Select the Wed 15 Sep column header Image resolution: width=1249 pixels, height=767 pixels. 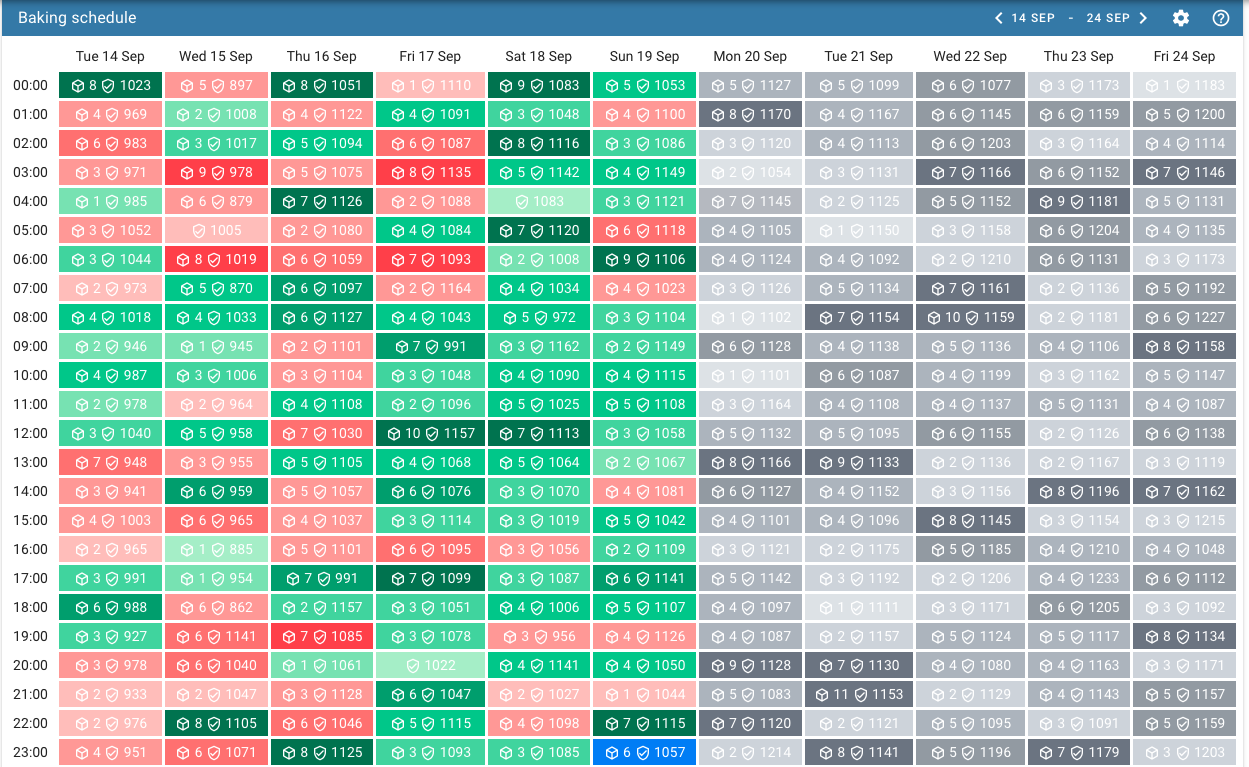(x=216, y=56)
